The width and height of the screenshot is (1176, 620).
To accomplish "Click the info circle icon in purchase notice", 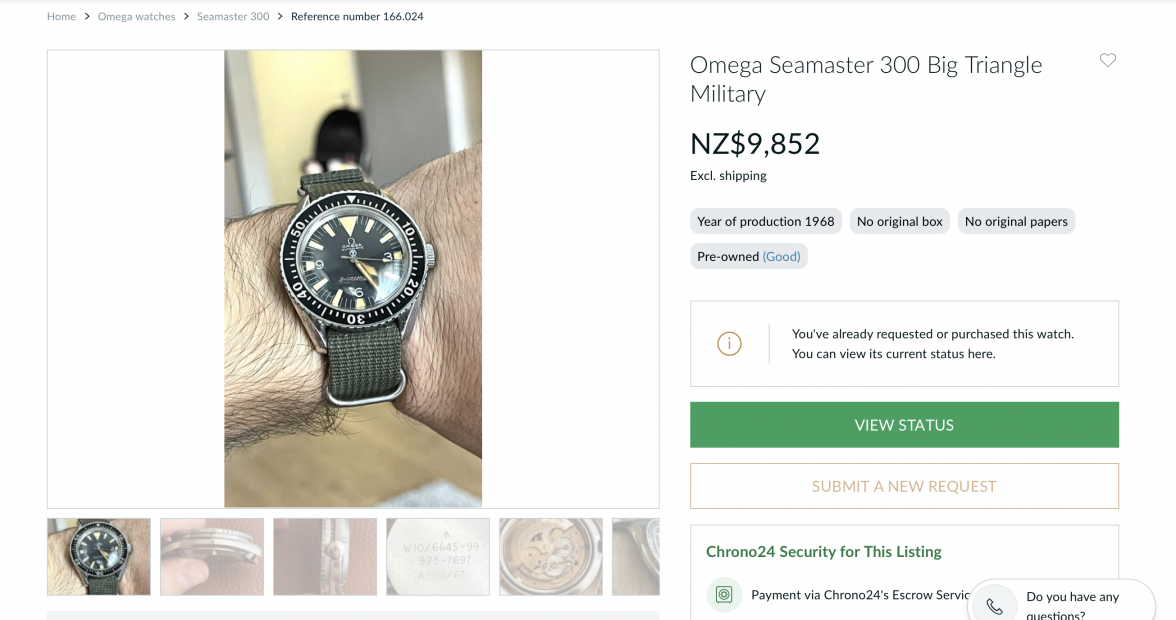I will pos(729,343).
